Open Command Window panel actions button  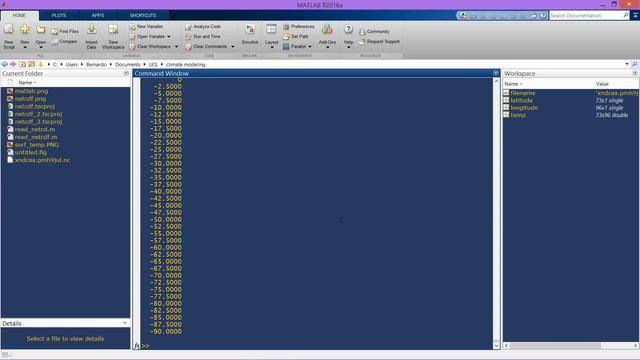tap(496, 73)
